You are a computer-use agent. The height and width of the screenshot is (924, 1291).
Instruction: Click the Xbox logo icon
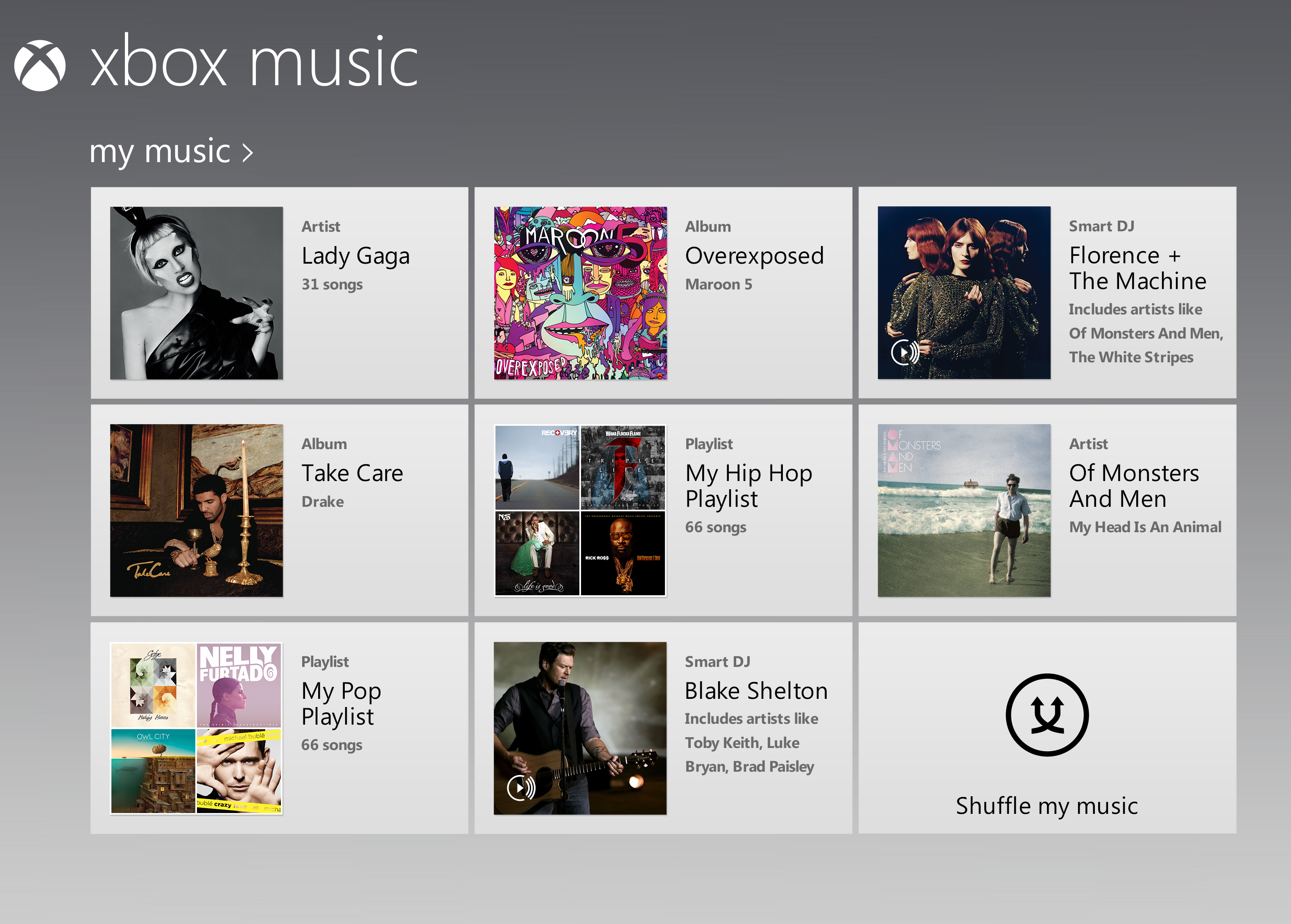(x=40, y=66)
